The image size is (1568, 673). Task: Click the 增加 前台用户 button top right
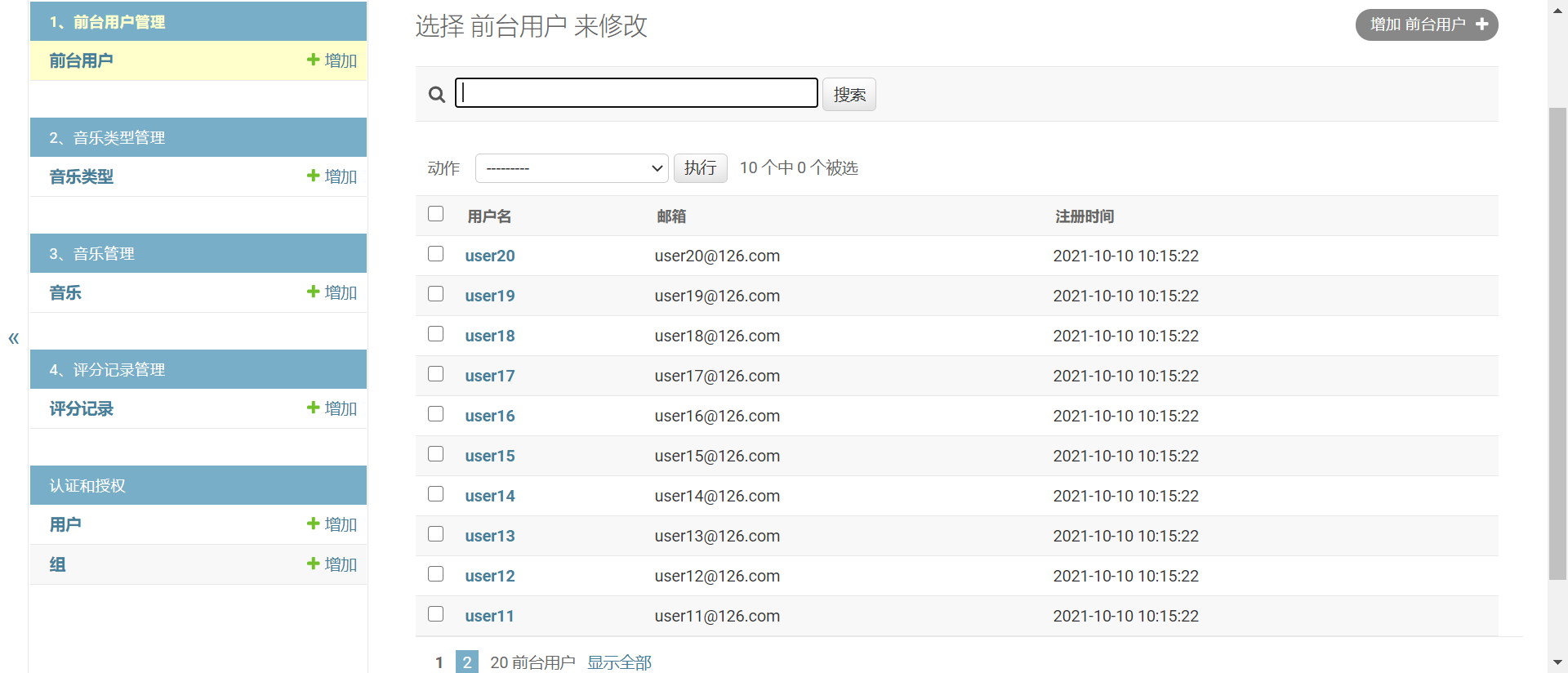1427,25
